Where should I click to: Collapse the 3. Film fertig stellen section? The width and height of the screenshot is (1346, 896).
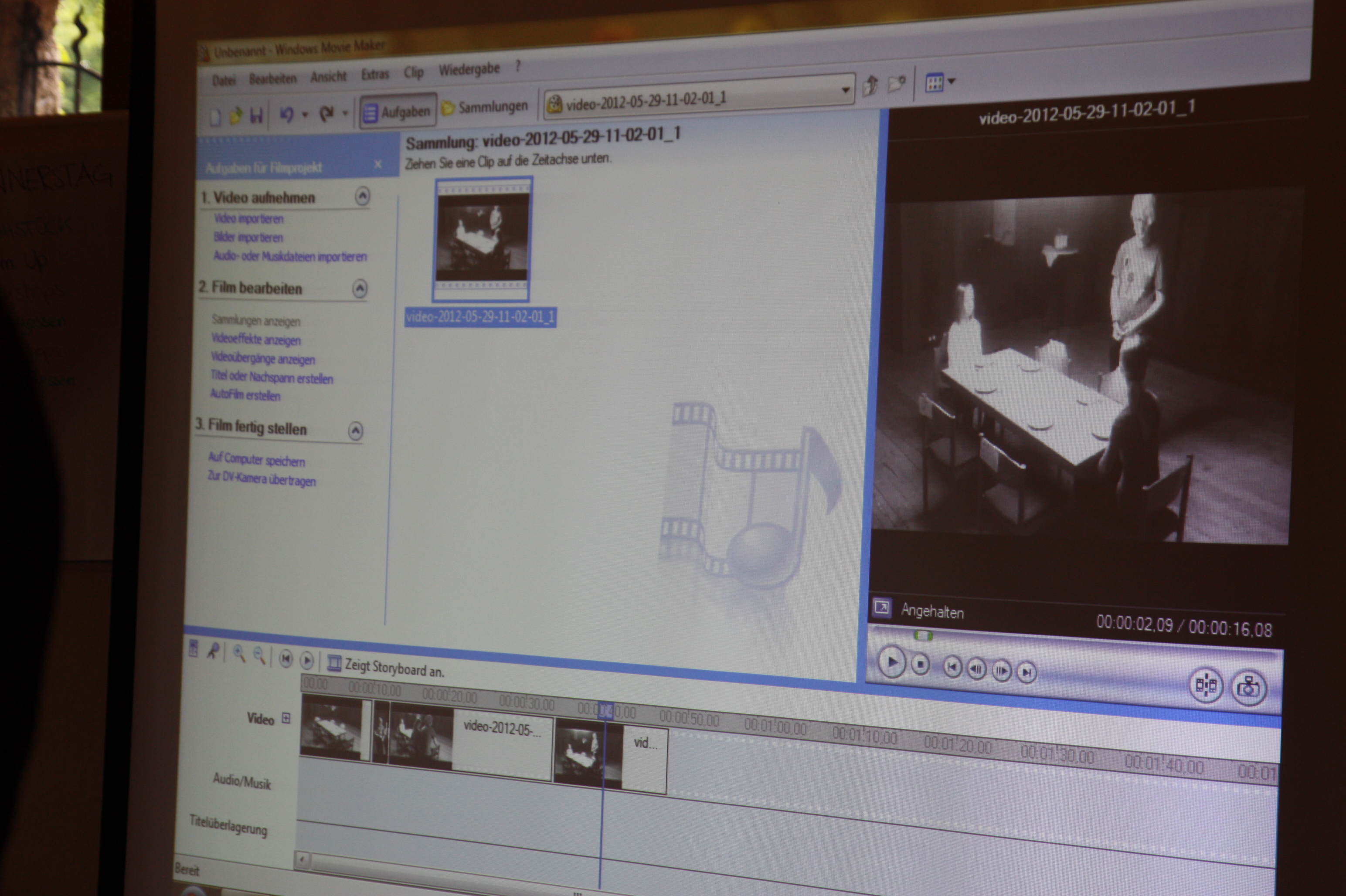pyautogui.click(x=356, y=431)
